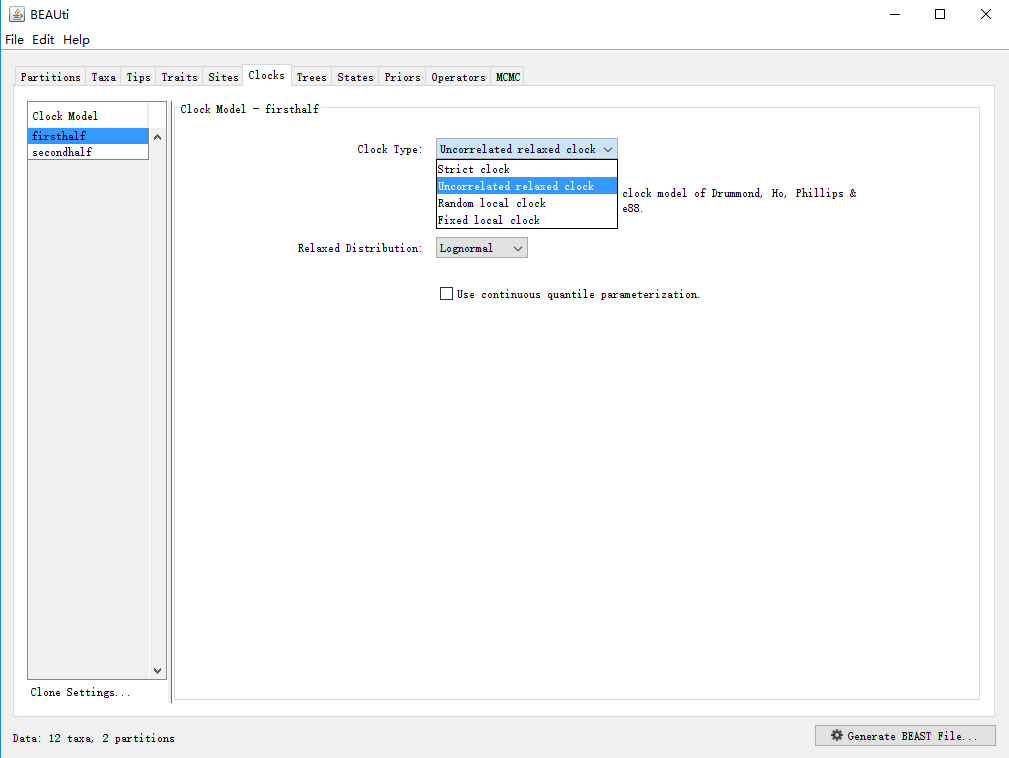Click the Clone Settings button
Screen dimensions: 1009x758
[x=80, y=692]
